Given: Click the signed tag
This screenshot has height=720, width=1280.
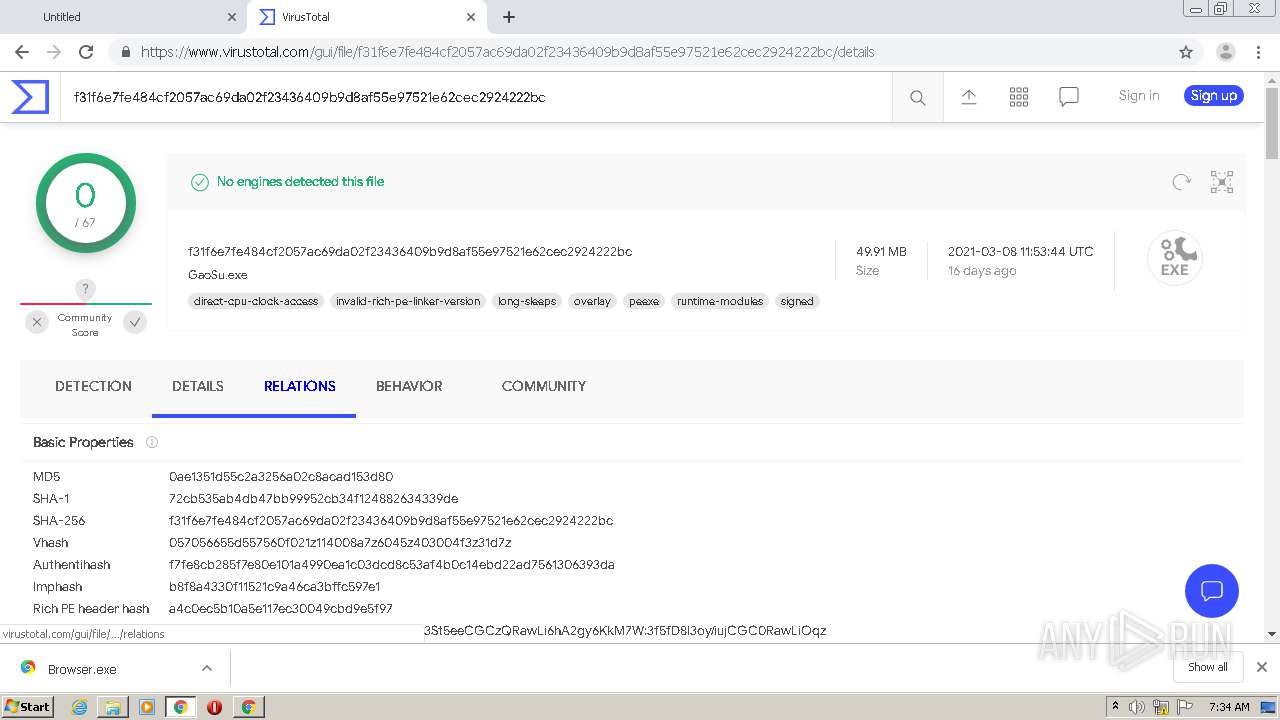Looking at the screenshot, I should [x=797, y=301].
